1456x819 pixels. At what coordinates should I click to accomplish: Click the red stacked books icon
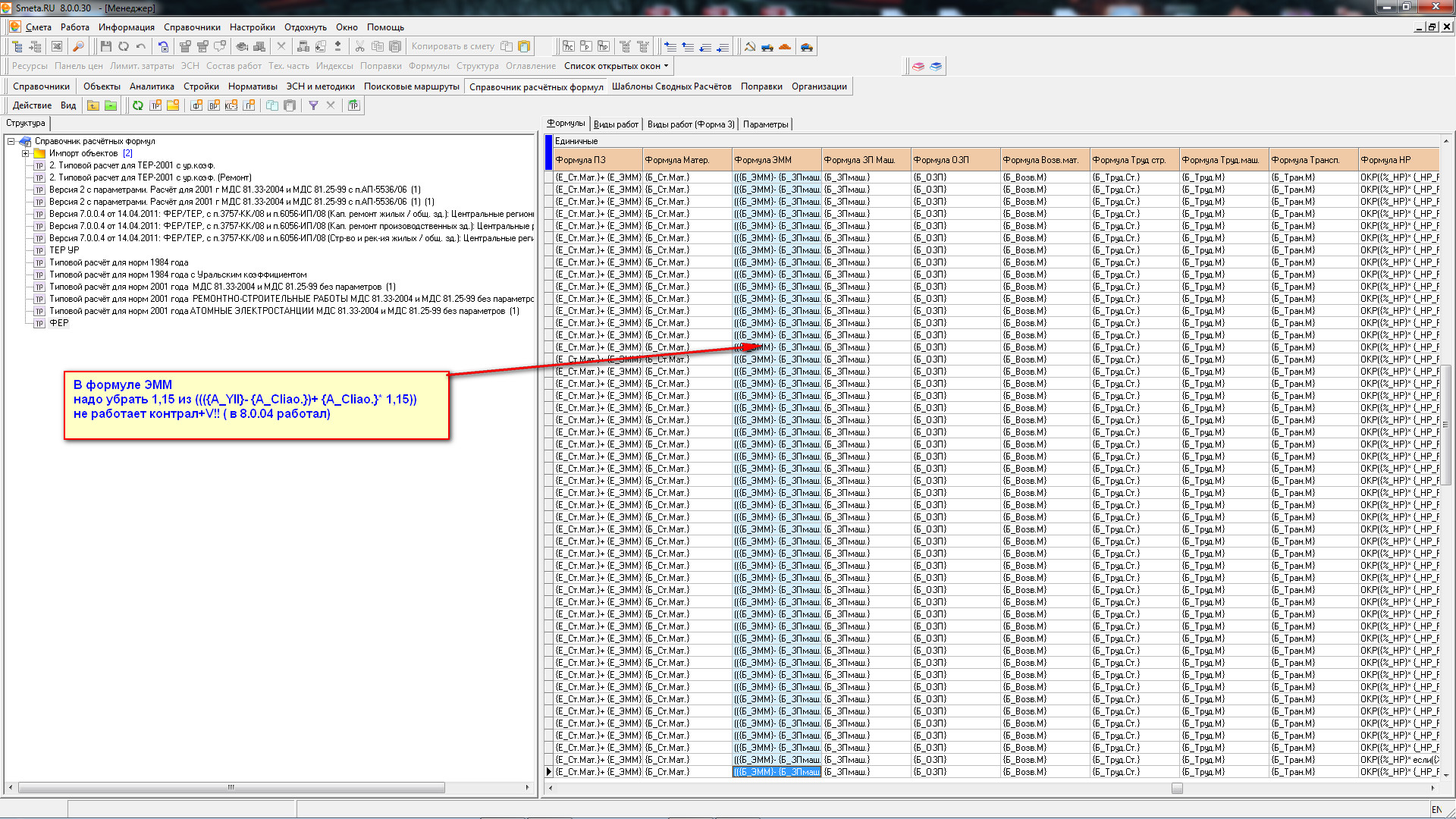tap(918, 66)
